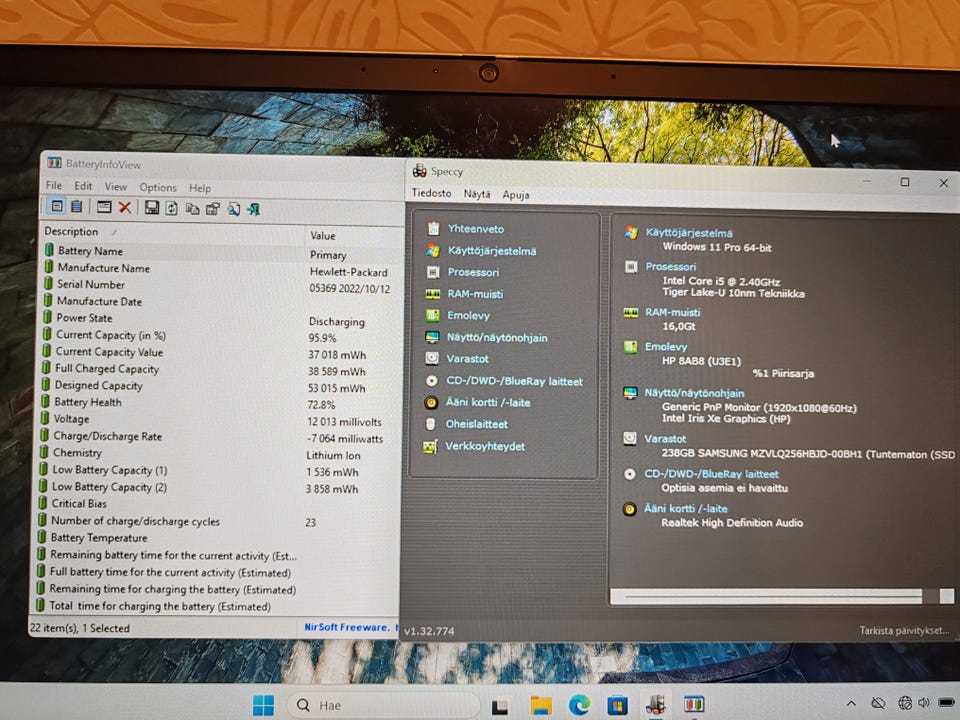
Task: Open Varastot heading link in summary pane
Action: (x=665, y=439)
